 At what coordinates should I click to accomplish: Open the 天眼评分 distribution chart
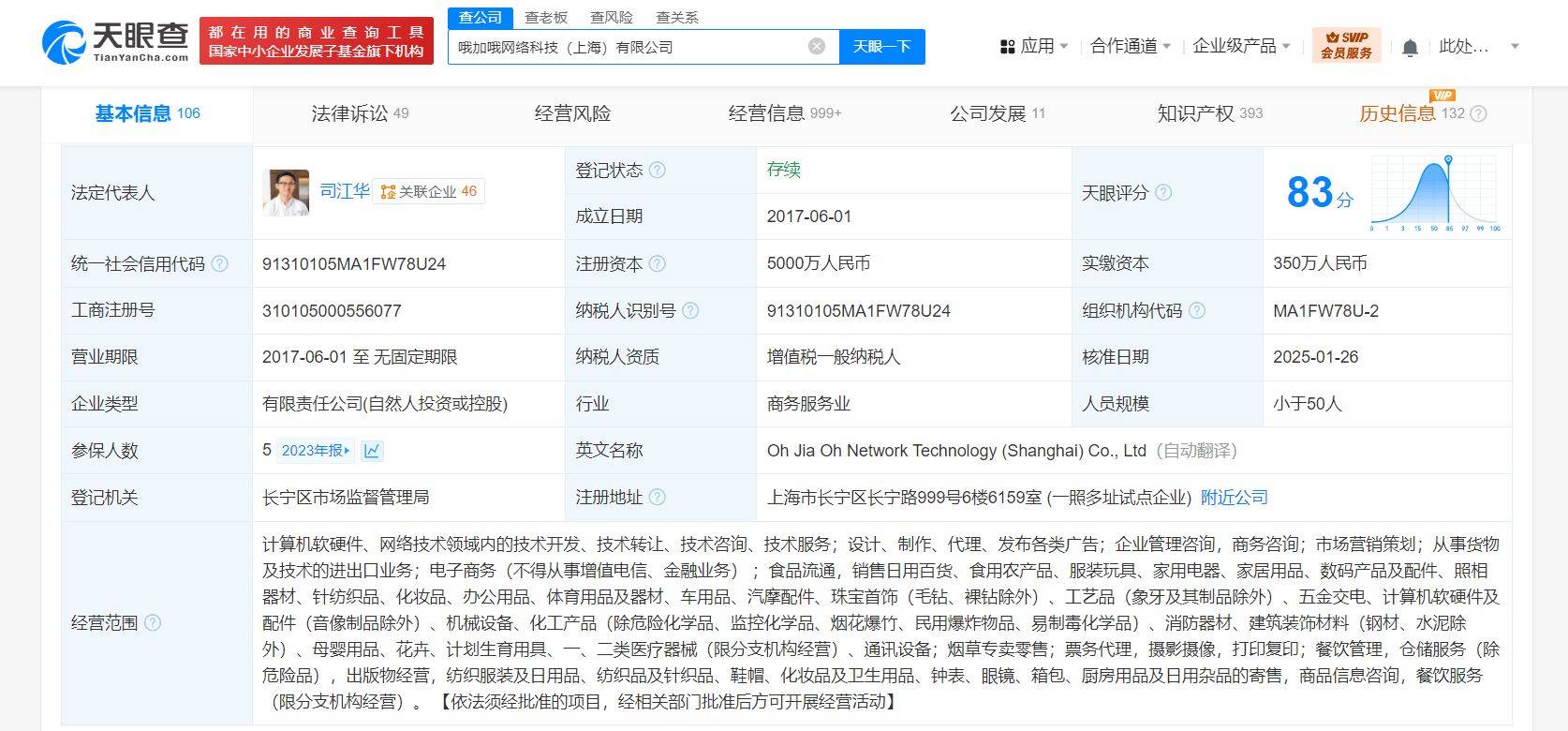click(x=1435, y=193)
